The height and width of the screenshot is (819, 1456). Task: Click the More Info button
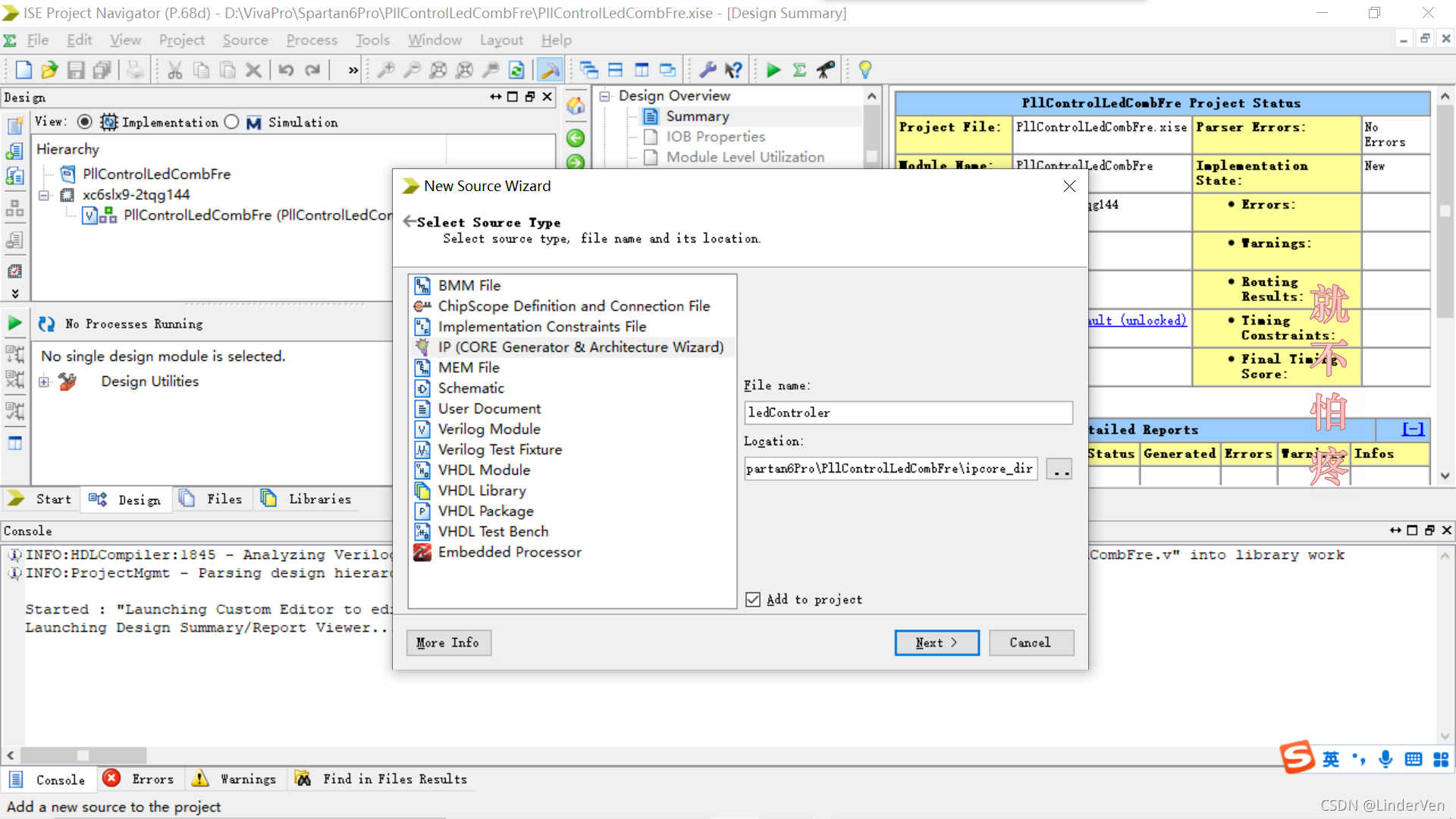(x=448, y=642)
